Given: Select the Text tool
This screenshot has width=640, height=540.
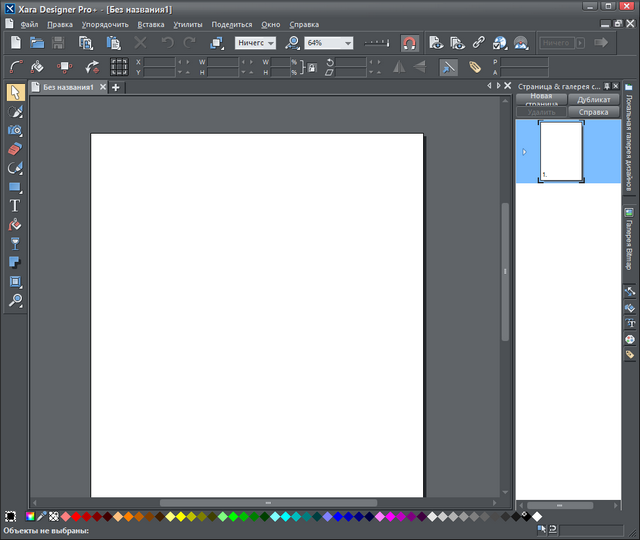Looking at the screenshot, I should (x=15, y=206).
